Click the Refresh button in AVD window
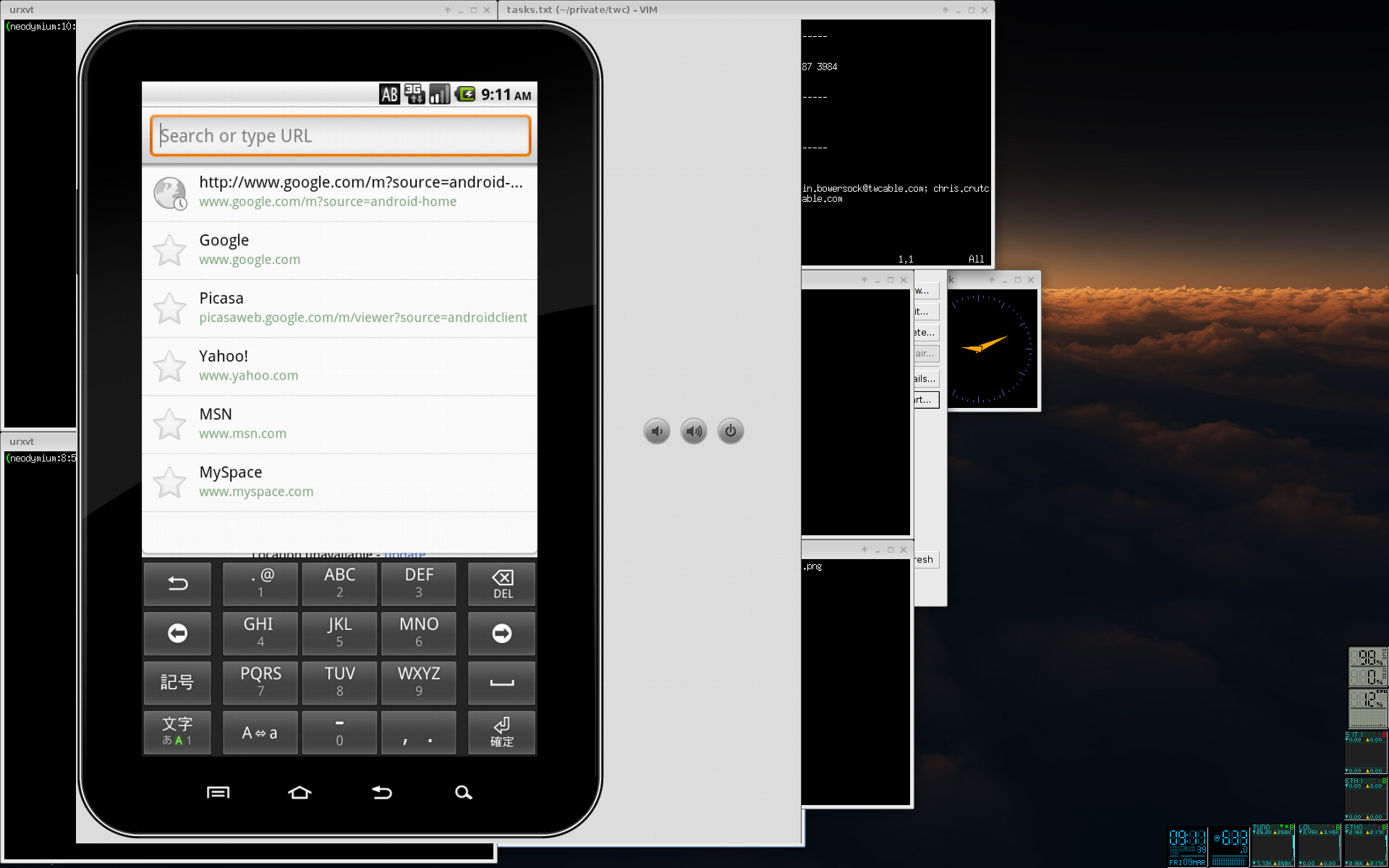This screenshot has height=868, width=1389. (926, 560)
